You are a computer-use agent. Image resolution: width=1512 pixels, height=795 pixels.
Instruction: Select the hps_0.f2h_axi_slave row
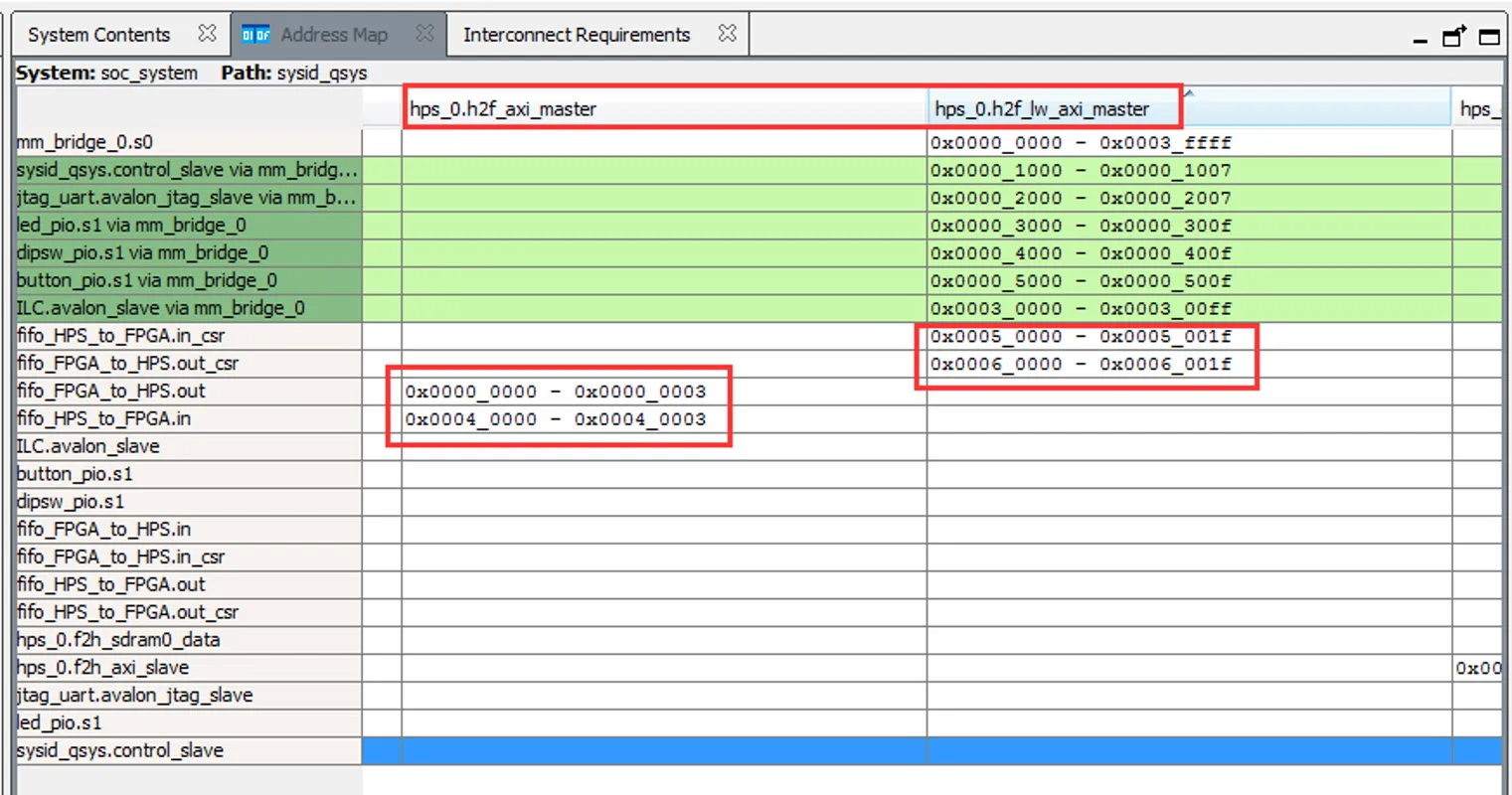[94, 668]
